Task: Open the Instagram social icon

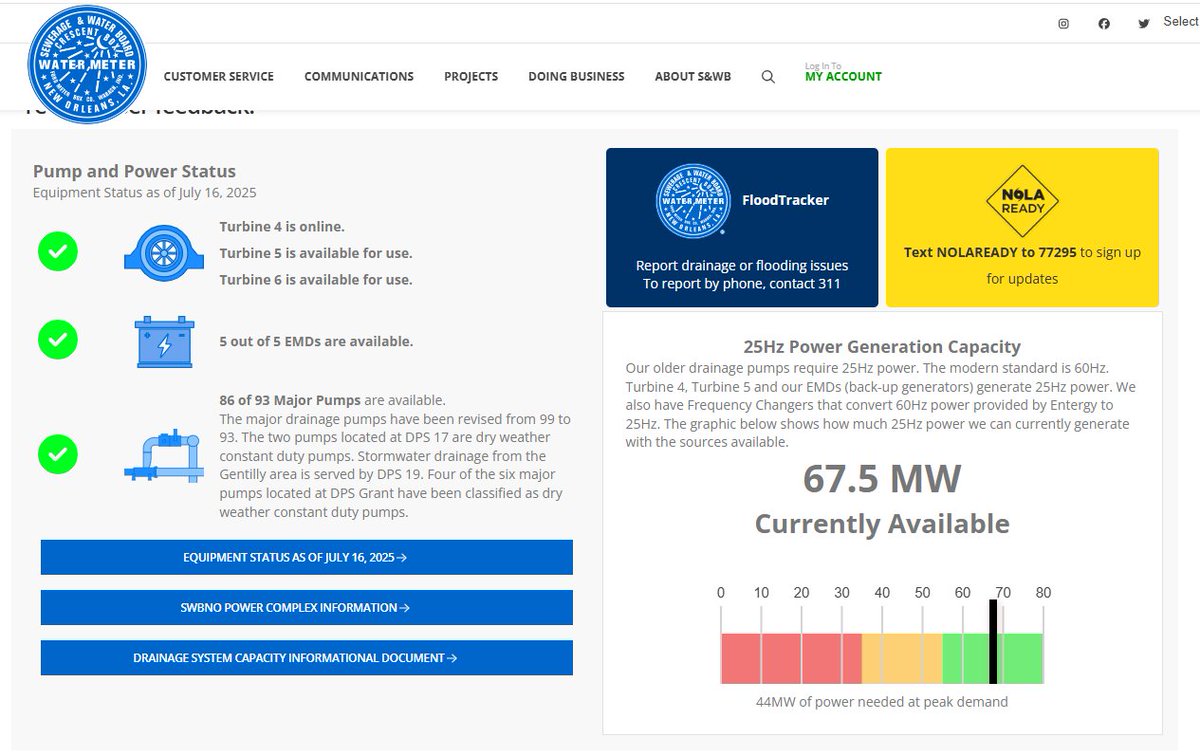Action: [x=1064, y=24]
